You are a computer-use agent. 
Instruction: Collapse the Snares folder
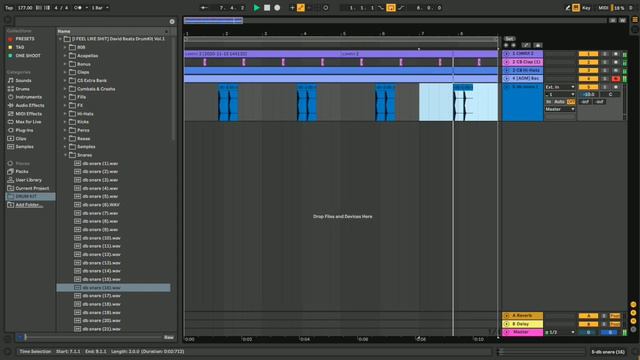click(64, 155)
